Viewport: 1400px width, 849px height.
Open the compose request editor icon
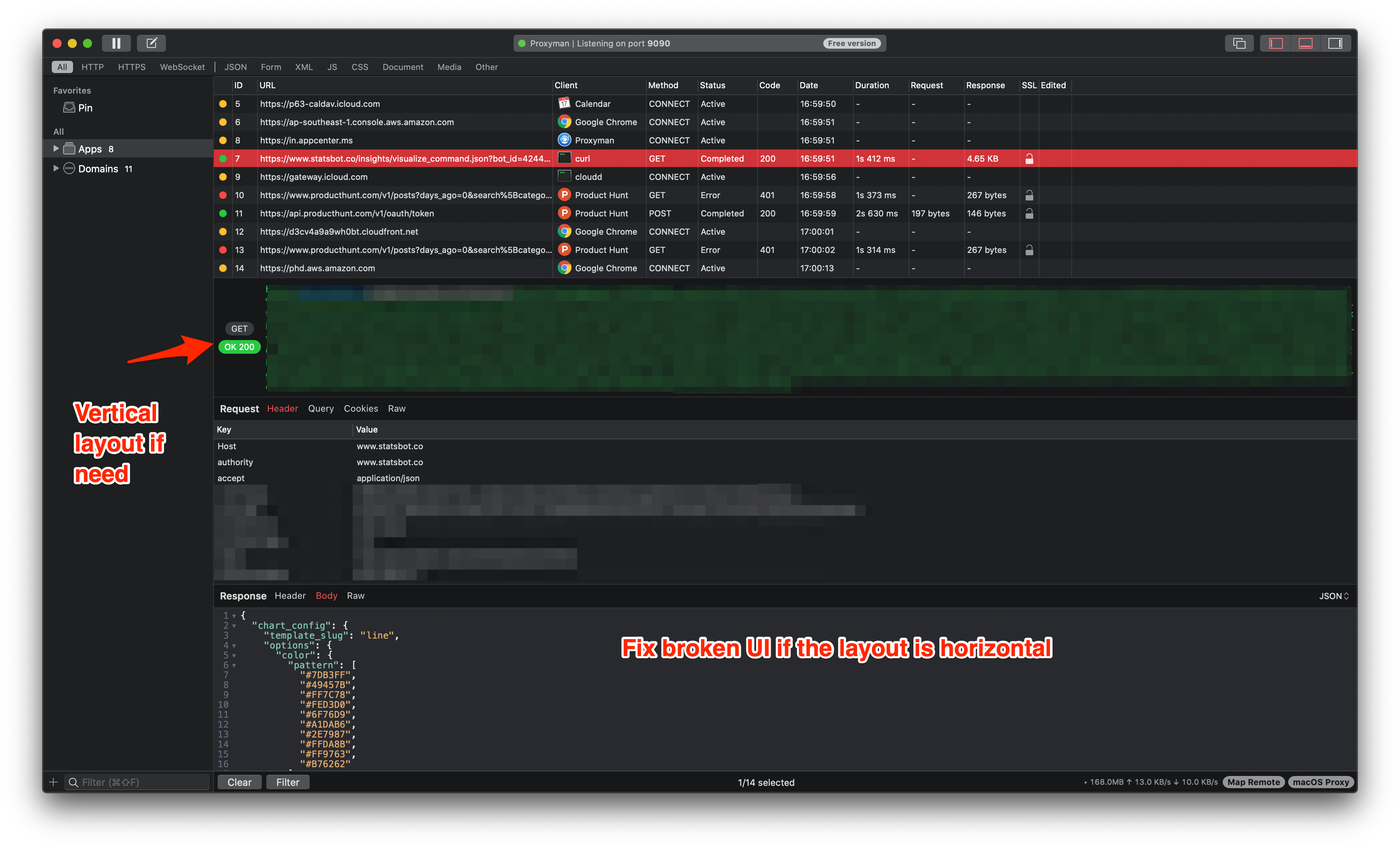(x=151, y=43)
